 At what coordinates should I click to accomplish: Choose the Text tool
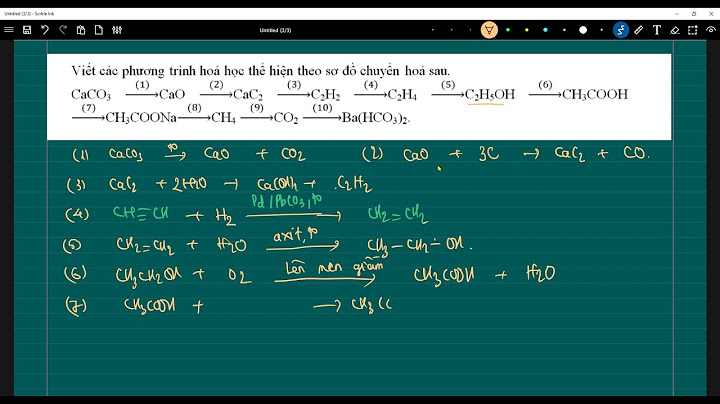coord(657,30)
